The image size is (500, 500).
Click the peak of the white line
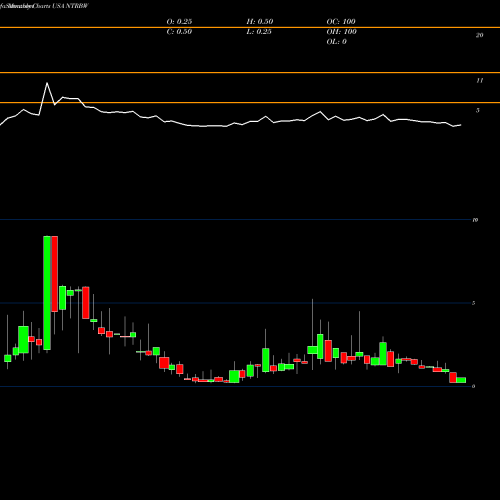coord(47,83)
